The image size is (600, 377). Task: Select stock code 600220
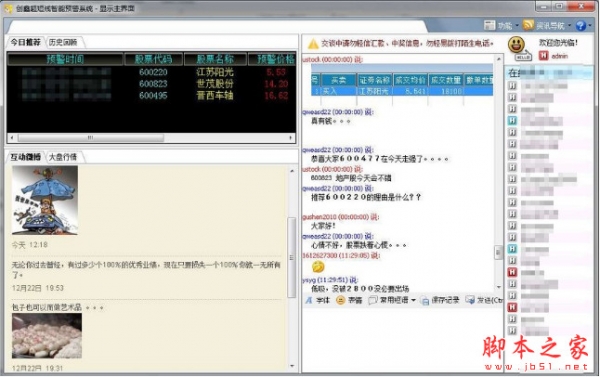coord(153,72)
